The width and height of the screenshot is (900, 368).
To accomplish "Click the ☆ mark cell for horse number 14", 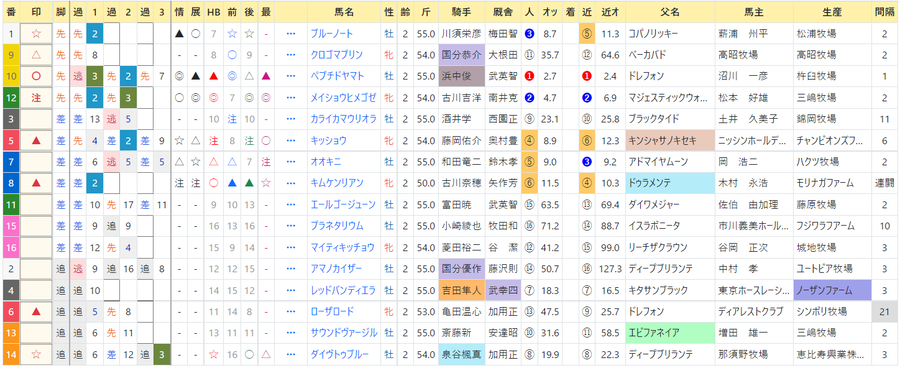I will coord(36,354).
